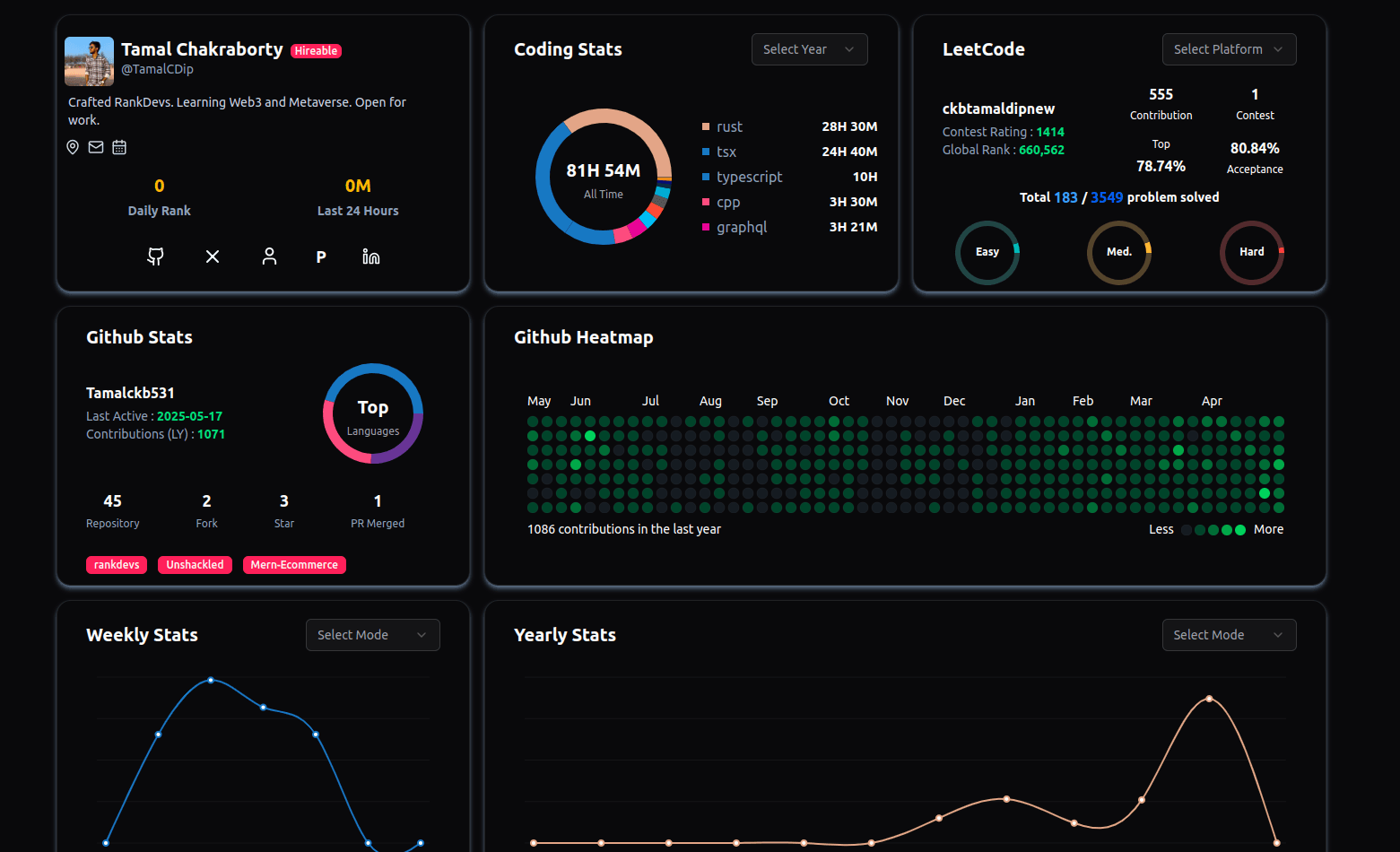Click the 183 solved problems number
This screenshot has width=1400, height=852.
pos(1066,197)
